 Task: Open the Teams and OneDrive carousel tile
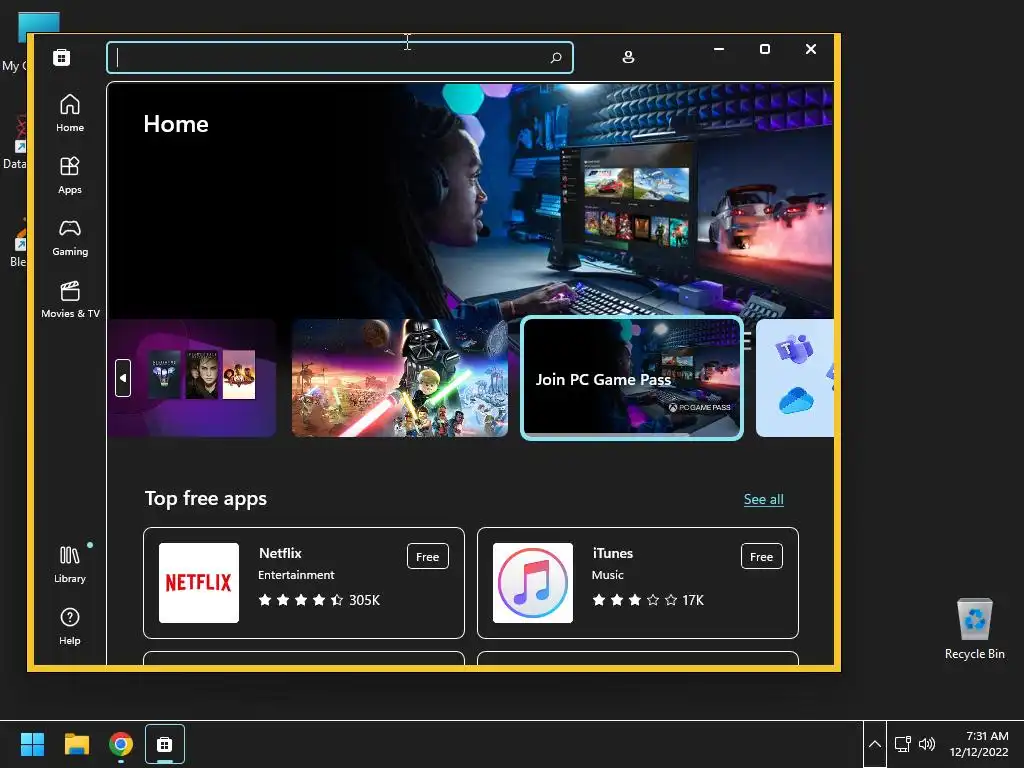point(795,377)
